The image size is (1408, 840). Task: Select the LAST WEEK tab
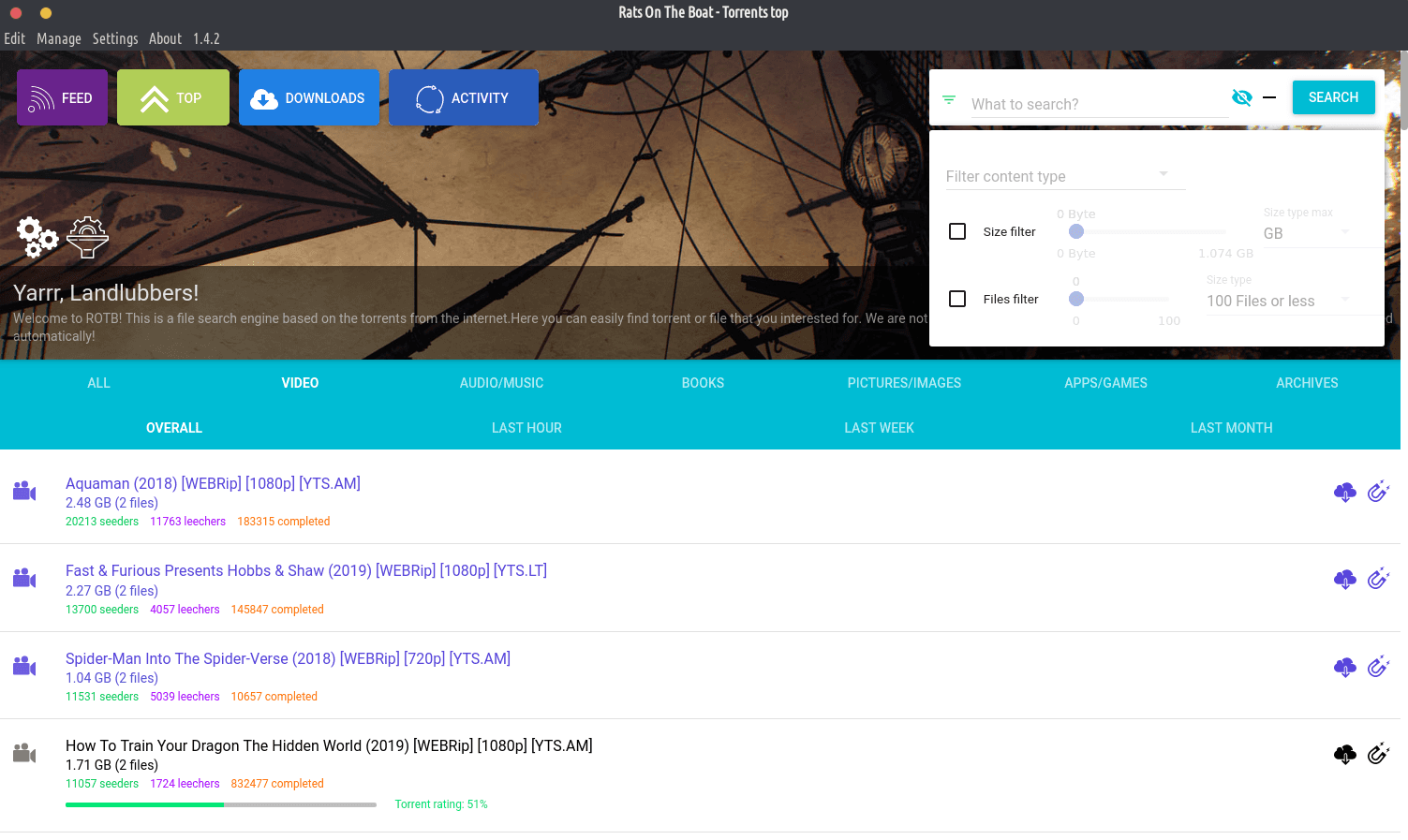click(879, 428)
